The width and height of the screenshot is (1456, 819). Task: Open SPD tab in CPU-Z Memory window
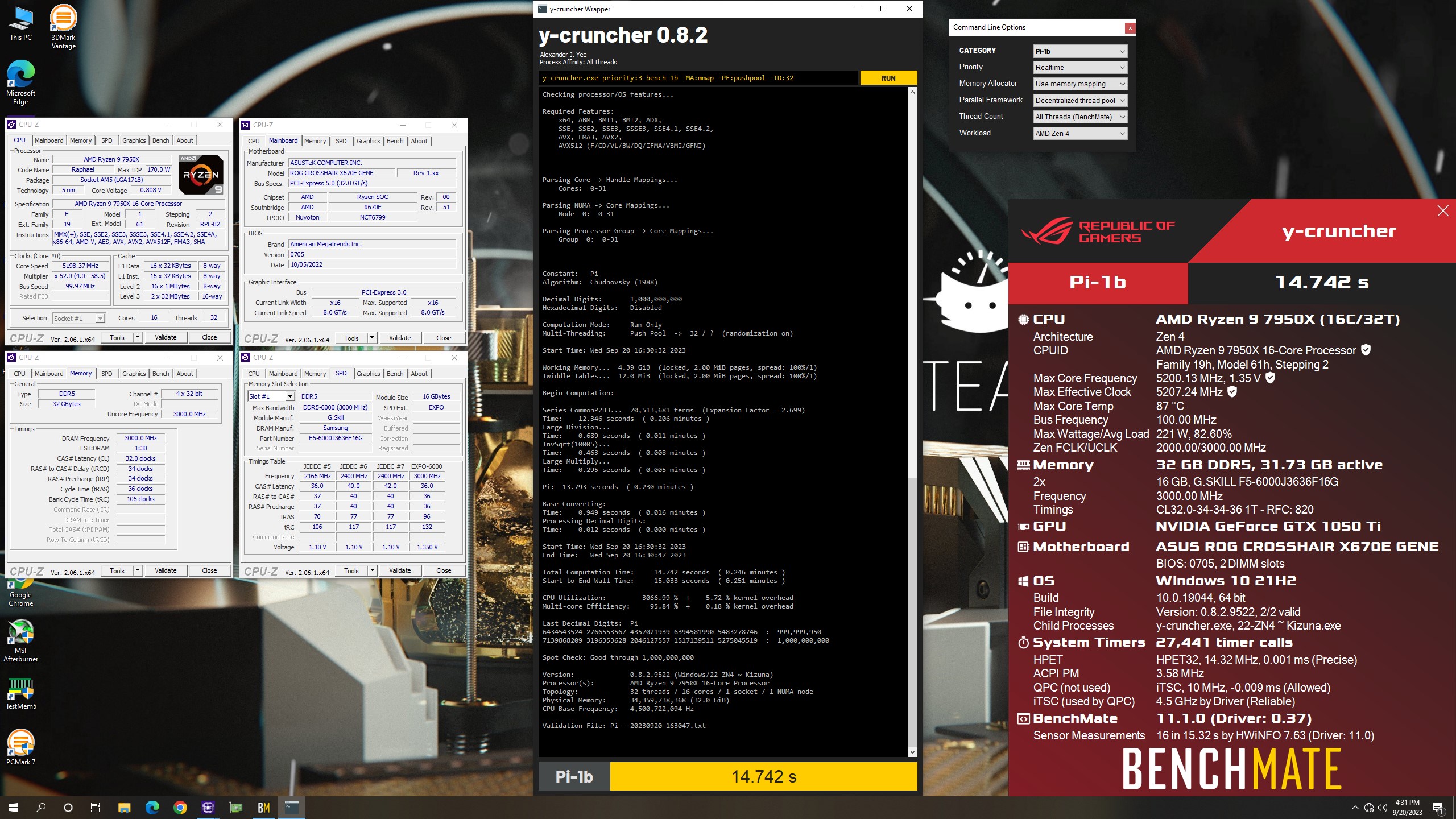click(106, 374)
